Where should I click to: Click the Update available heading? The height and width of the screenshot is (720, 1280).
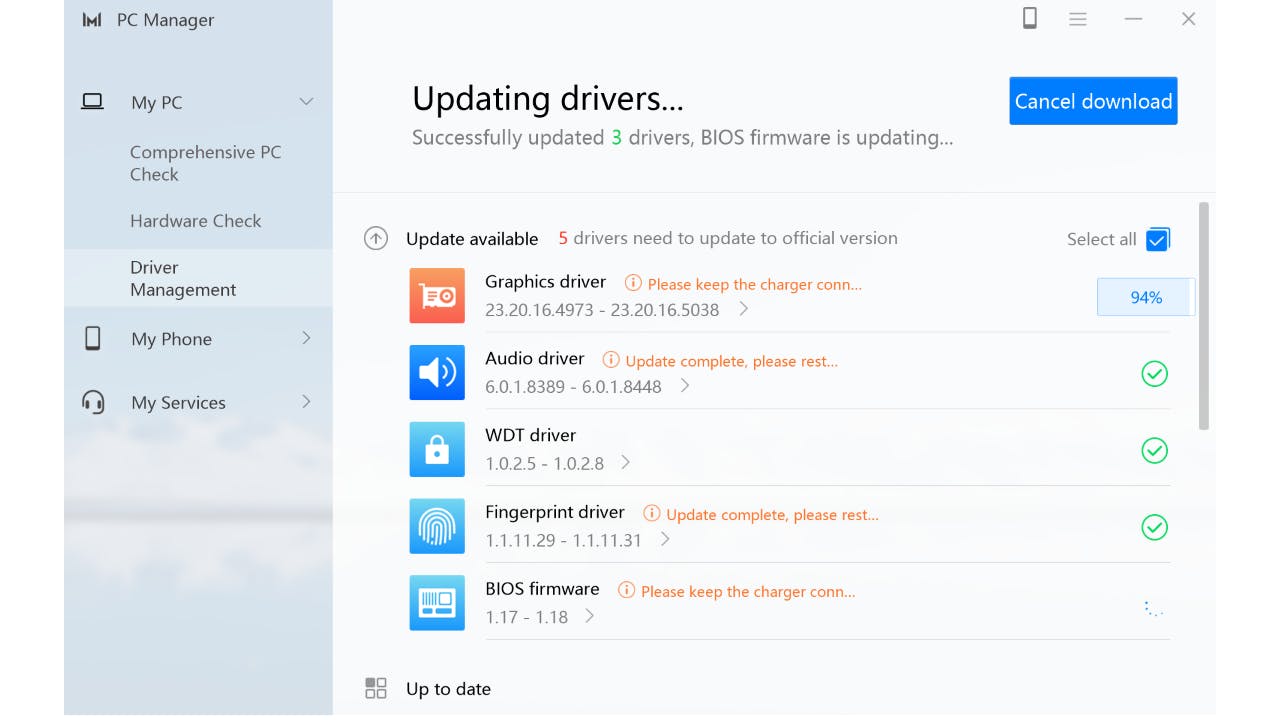[x=472, y=239]
